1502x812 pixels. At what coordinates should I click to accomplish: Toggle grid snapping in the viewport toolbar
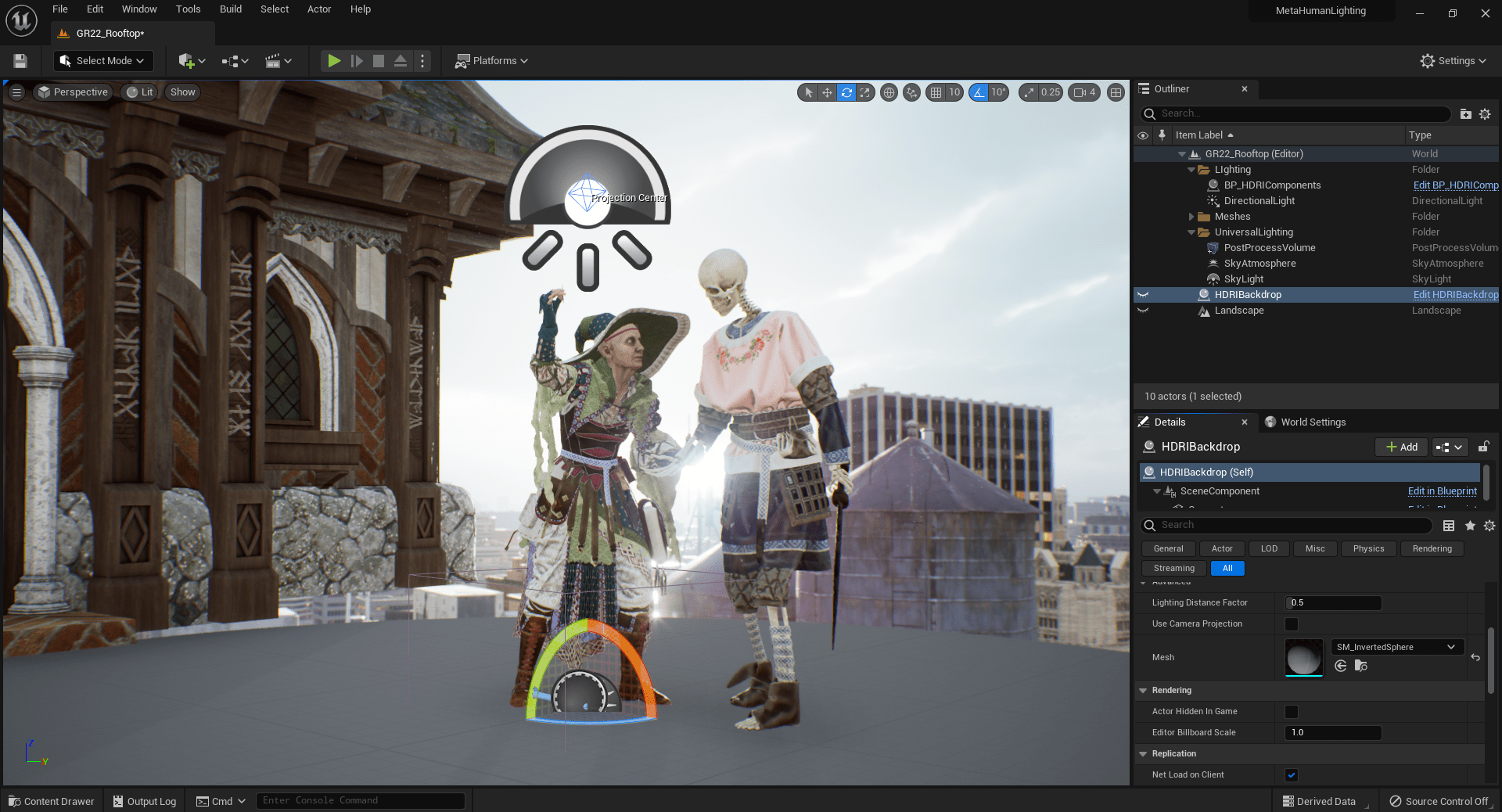click(936, 92)
